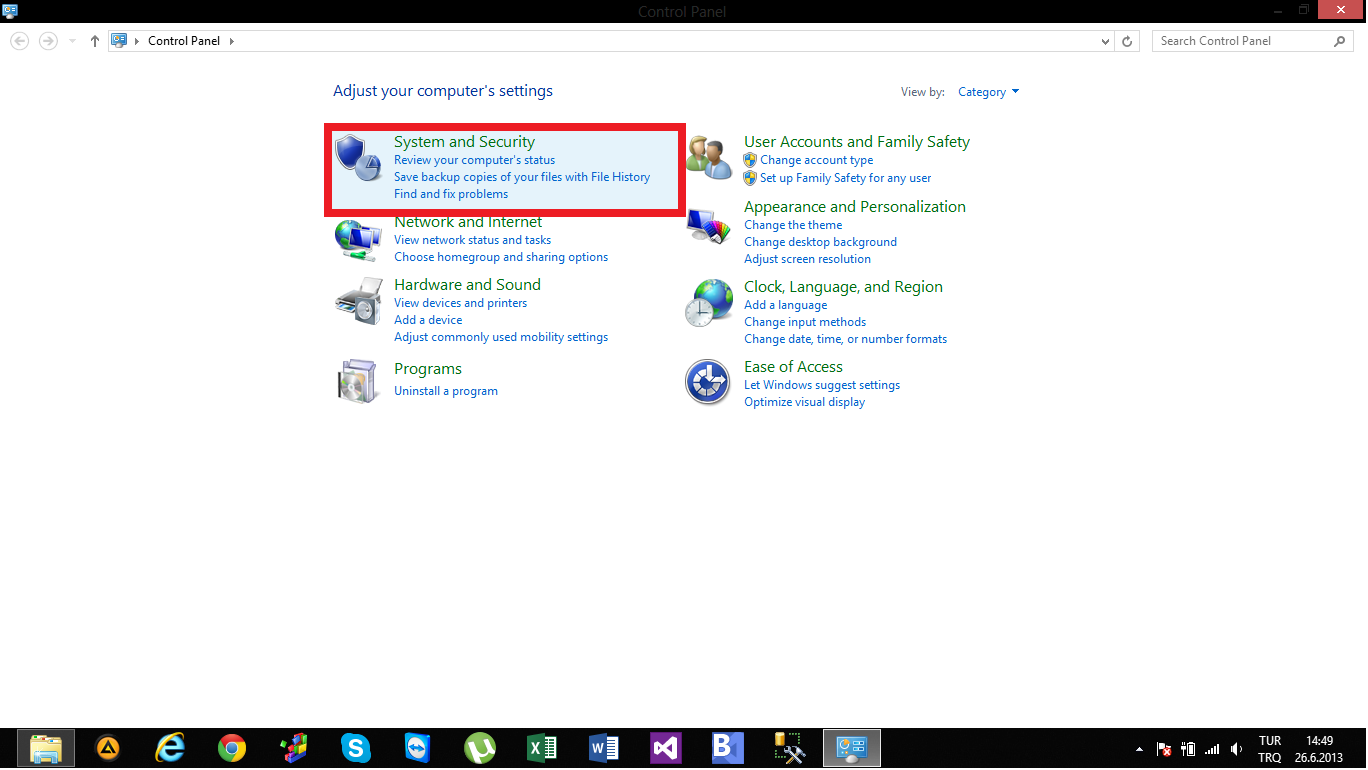Click View devices and printers link
Screen dimensions: 1368x770
coord(460,303)
